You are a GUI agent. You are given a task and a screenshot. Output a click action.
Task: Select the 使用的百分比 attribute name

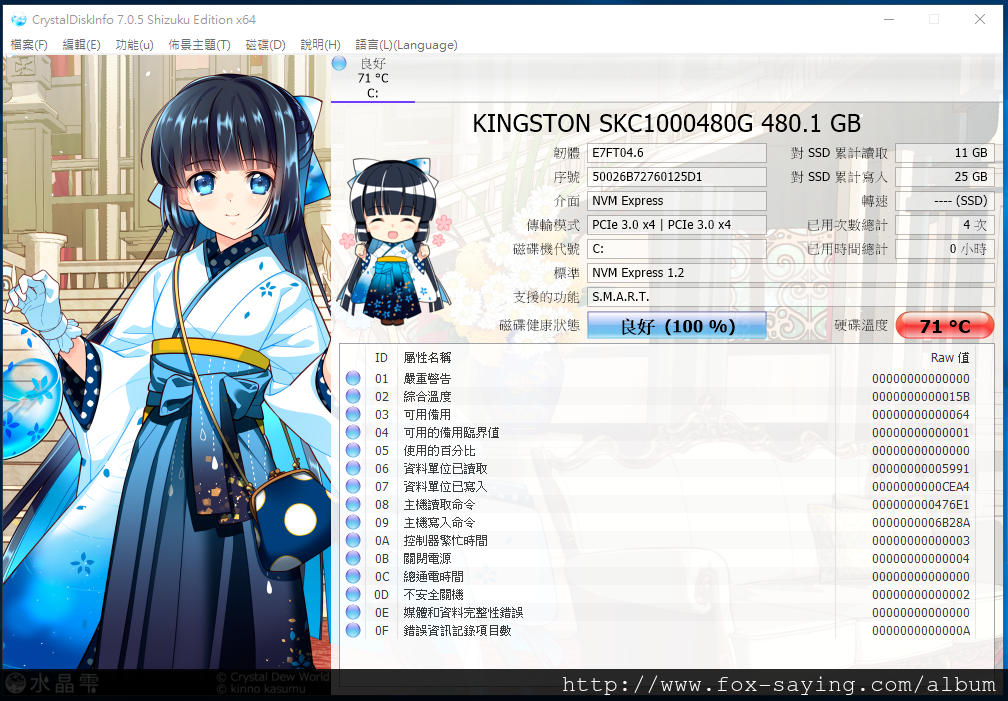pos(440,450)
